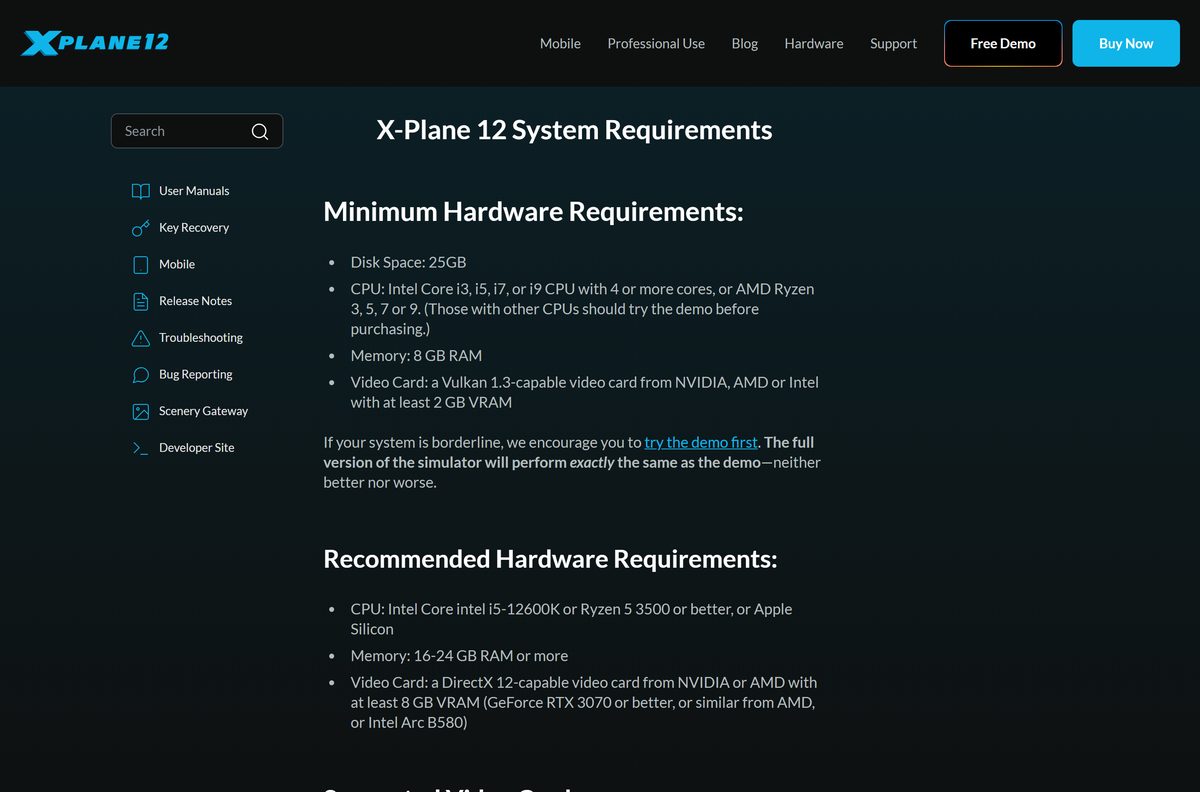Open the Key Recovery sidebar link
This screenshot has width=1200, height=792.
(194, 228)
